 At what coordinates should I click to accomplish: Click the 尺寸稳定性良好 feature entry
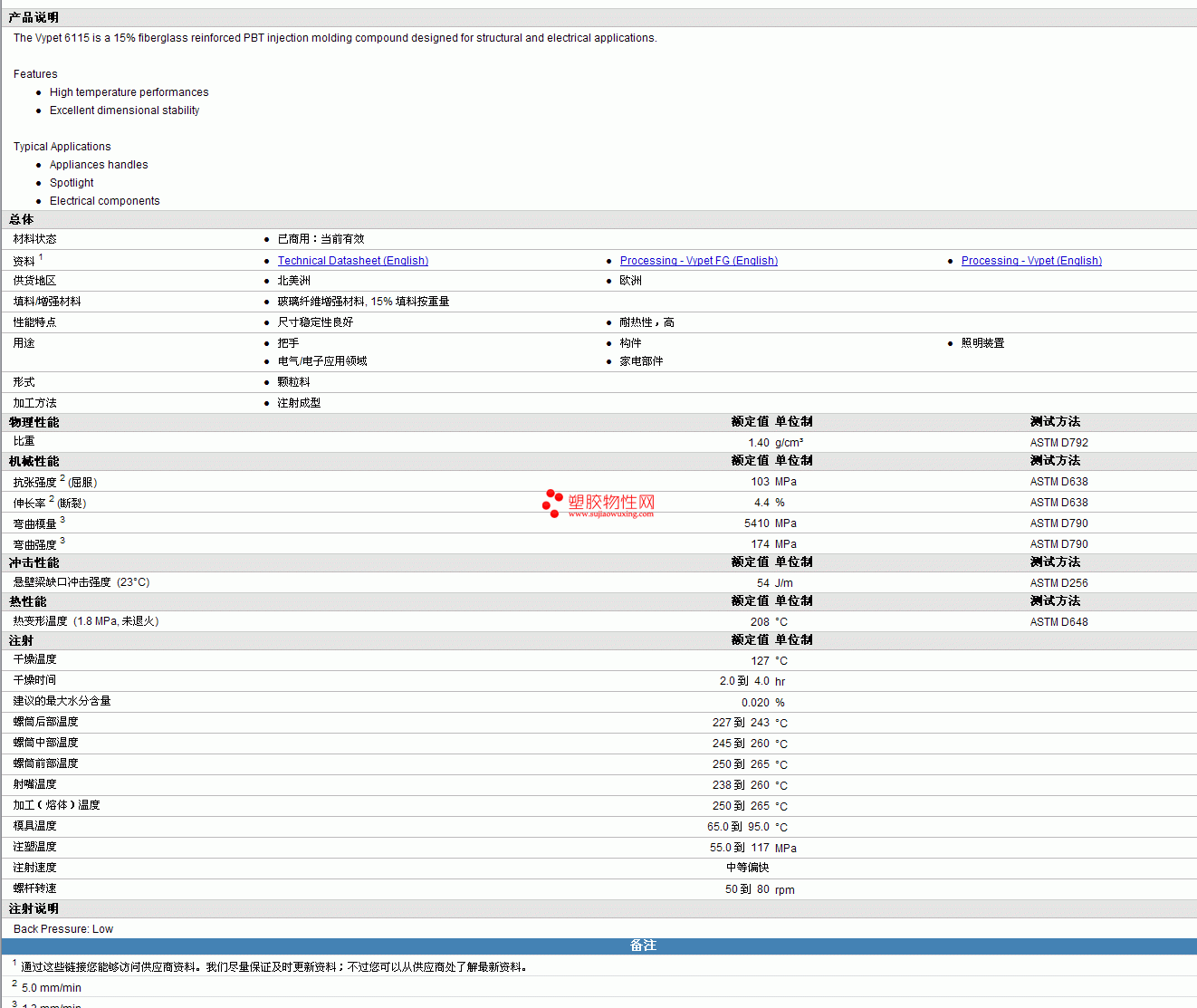tap(316, 322)
